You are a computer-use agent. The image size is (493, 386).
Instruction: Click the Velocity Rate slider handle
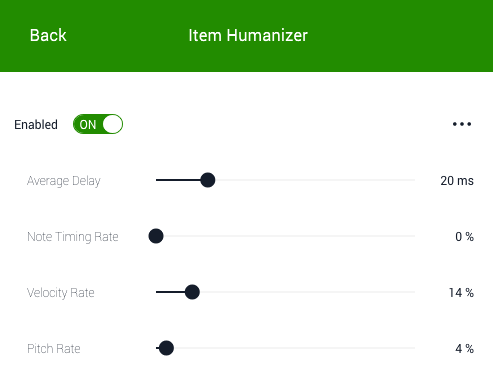coord(192,292)
